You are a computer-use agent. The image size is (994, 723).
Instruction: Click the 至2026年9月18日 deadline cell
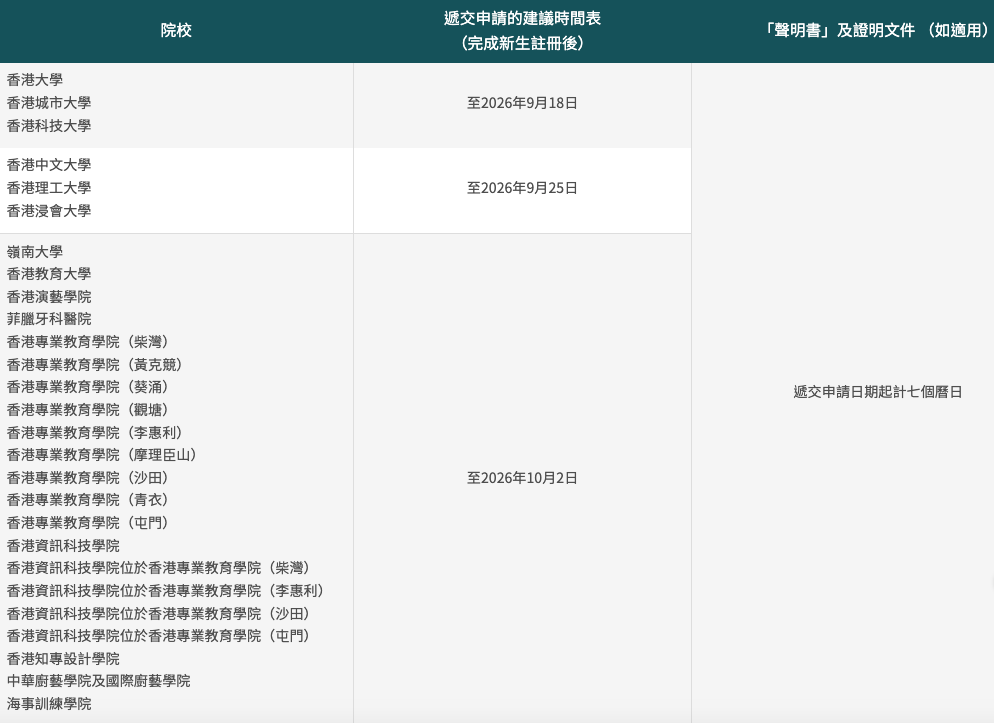click(522, 103)
